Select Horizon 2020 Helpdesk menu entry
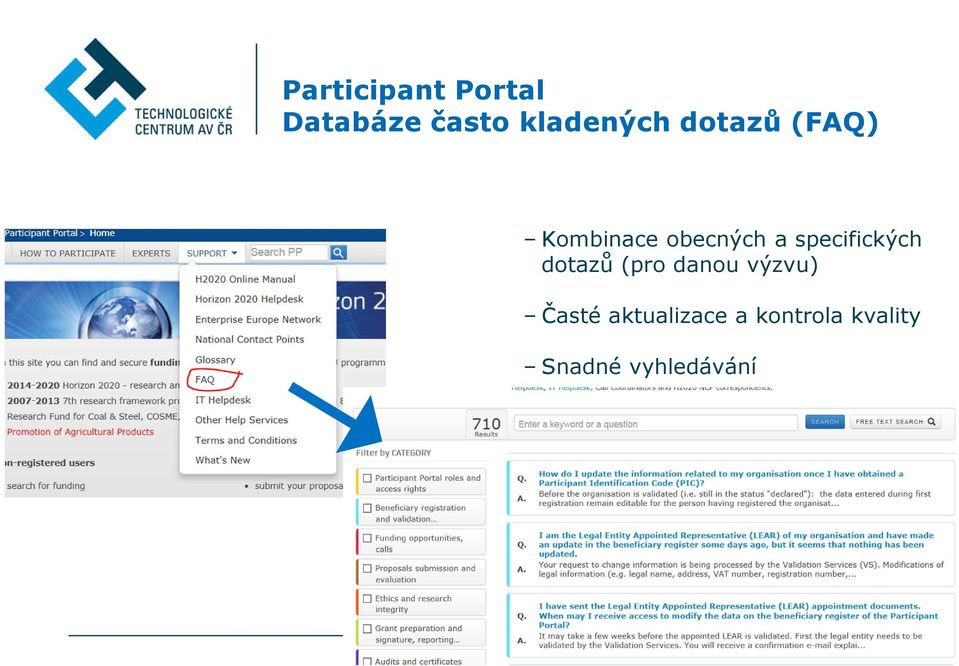Image resolution: width=959 pixels, height=666 pixels. [x=249, y=299]
